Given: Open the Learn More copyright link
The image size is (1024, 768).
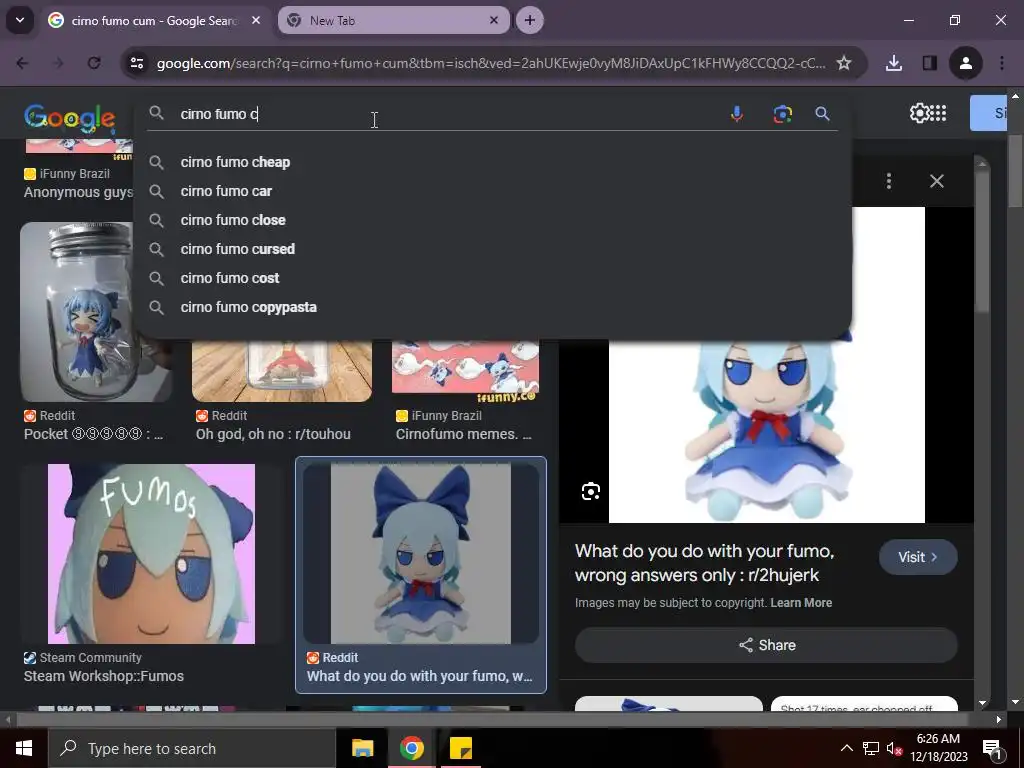Looking at the screenshot, I should (x=801, y=603).
